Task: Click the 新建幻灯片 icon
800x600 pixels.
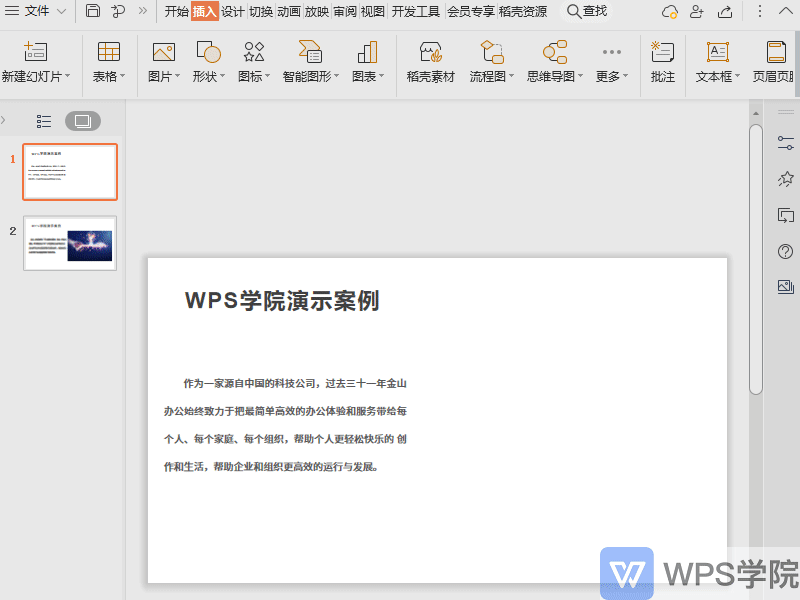Action: point(35,52)
